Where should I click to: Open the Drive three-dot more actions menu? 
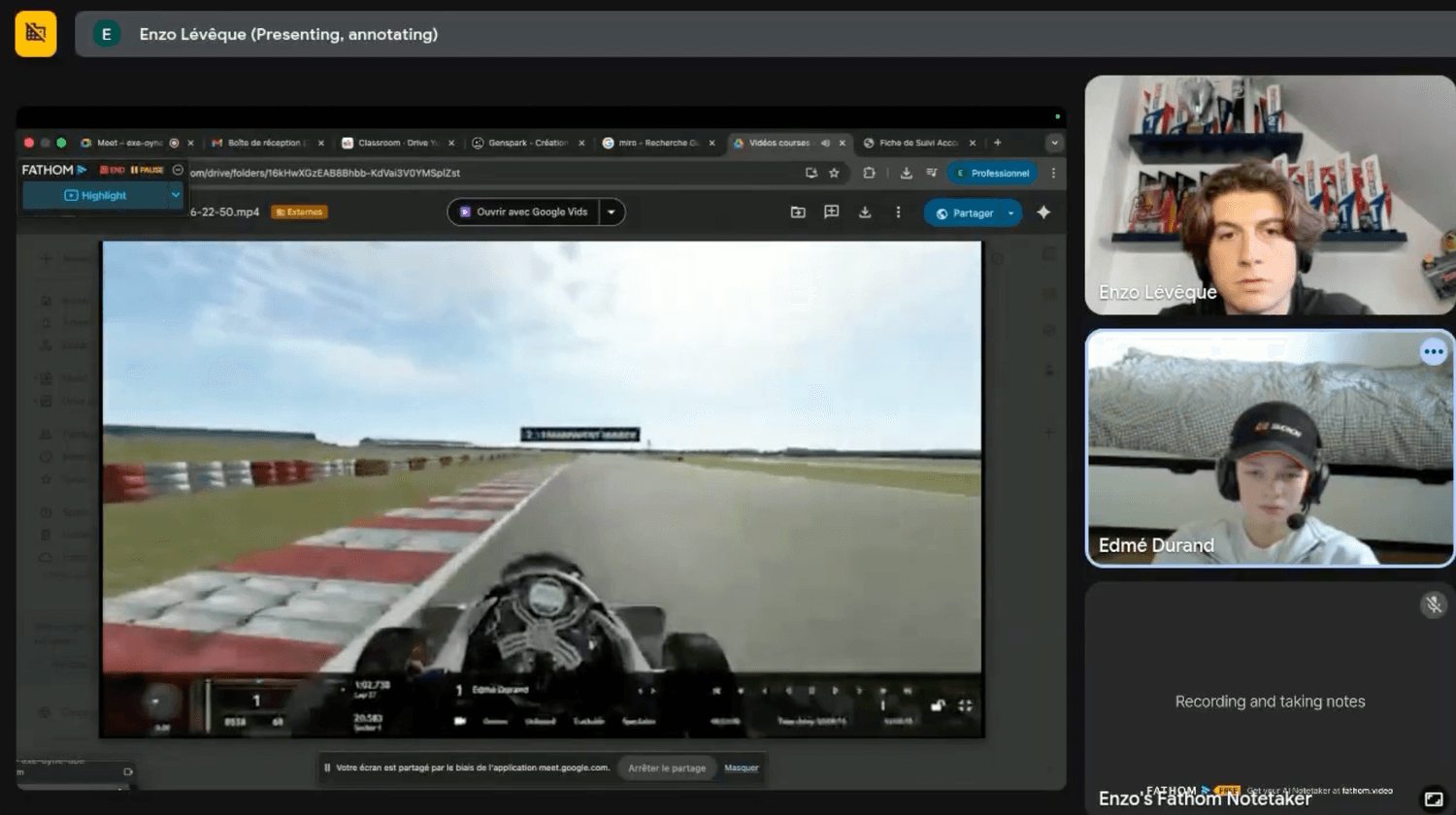point(898,212)
